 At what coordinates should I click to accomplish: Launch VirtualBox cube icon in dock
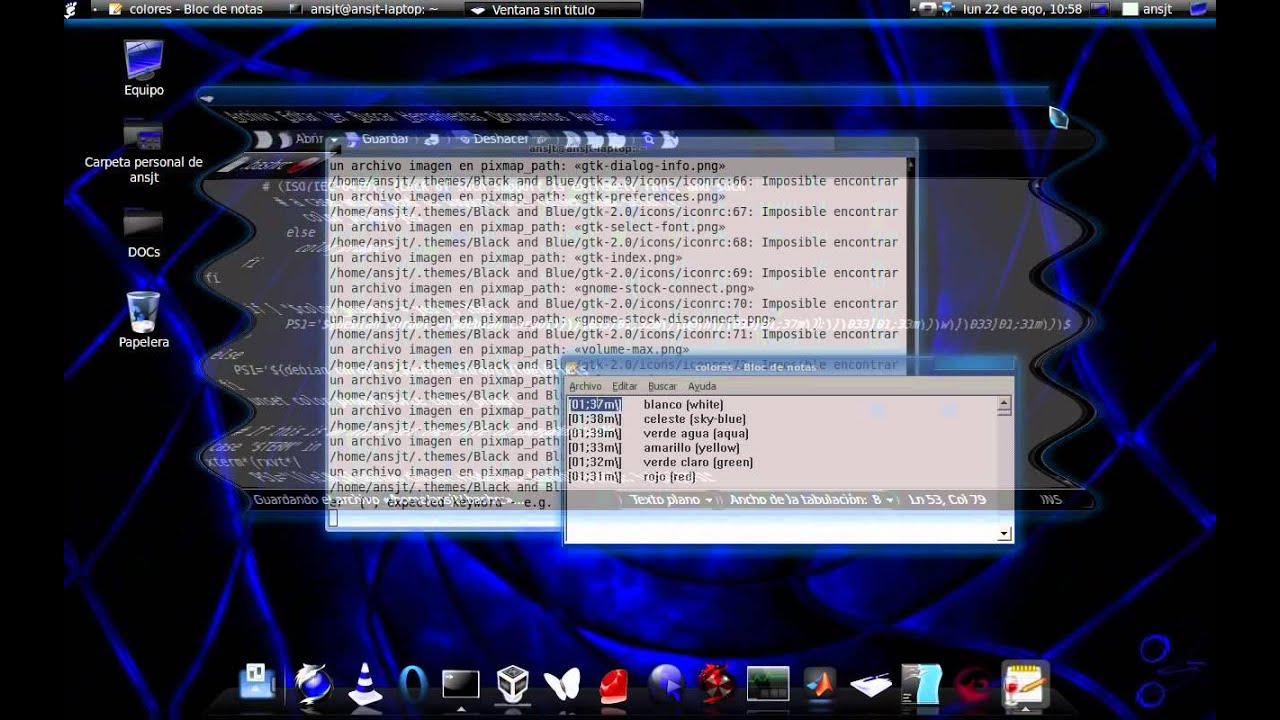click(x=513, y=684)
